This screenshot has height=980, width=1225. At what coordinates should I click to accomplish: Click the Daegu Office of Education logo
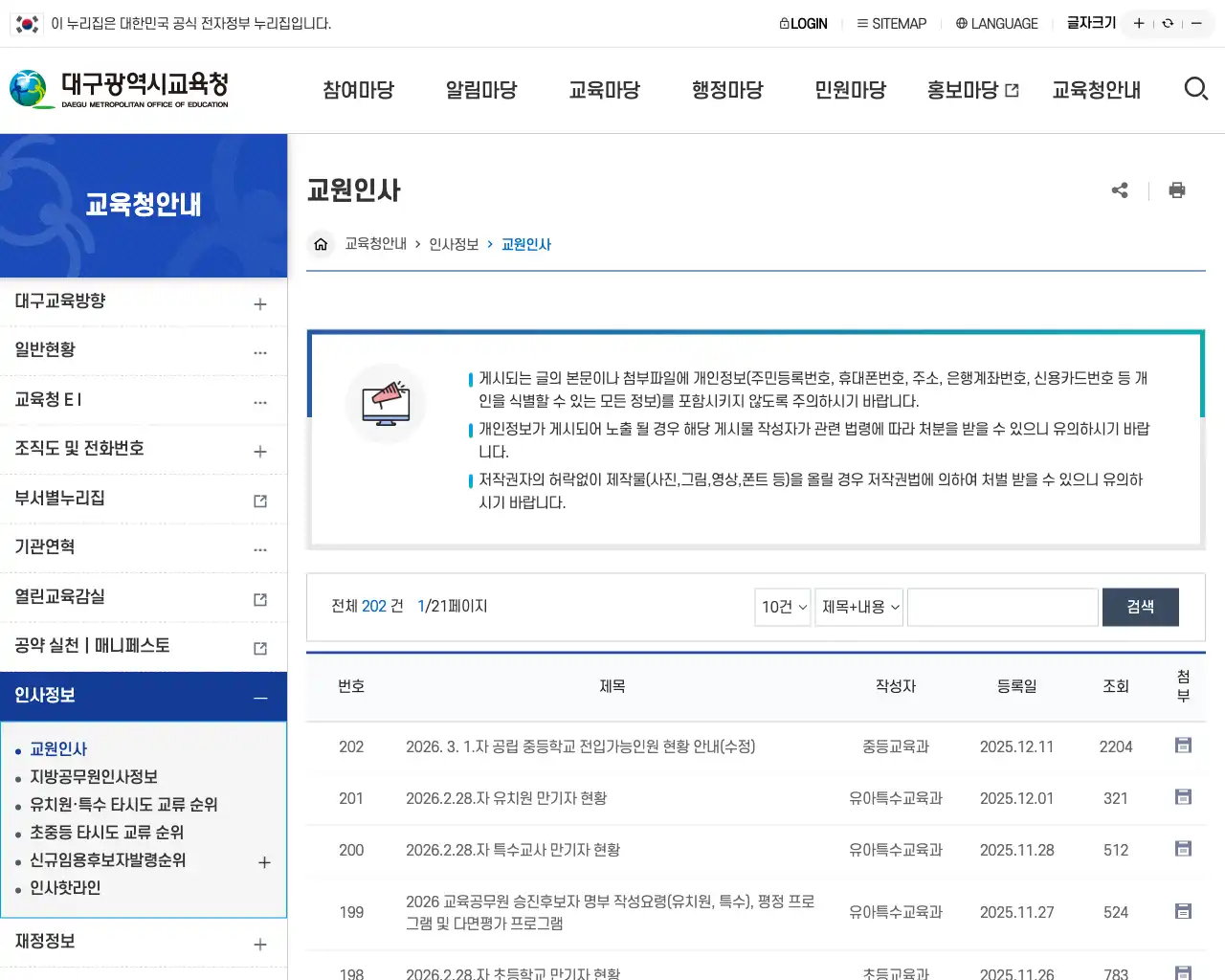pos(115,89)
